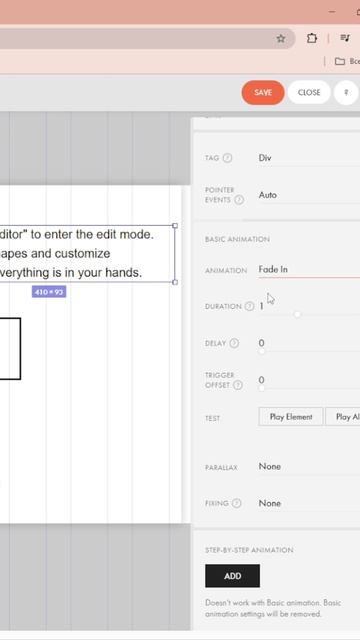Open the Parallax dropdown set to None
Viewport: 360px width, 640px height.
pyautogui.click(x=309, y=466)
